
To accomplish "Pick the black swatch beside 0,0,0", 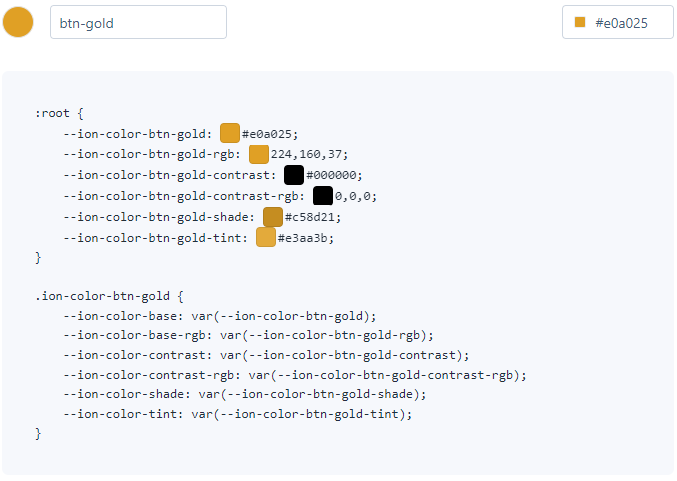I will tap(323, 196).
